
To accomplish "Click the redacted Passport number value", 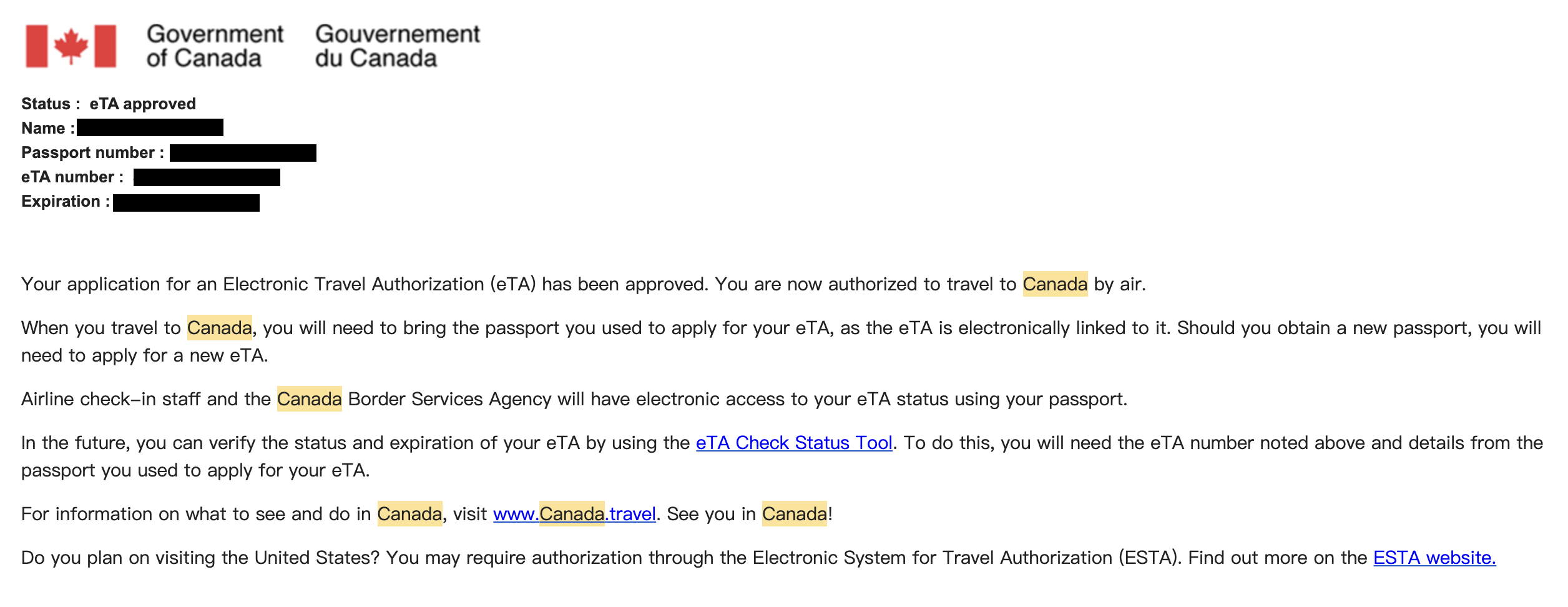I will pos(243,153).
